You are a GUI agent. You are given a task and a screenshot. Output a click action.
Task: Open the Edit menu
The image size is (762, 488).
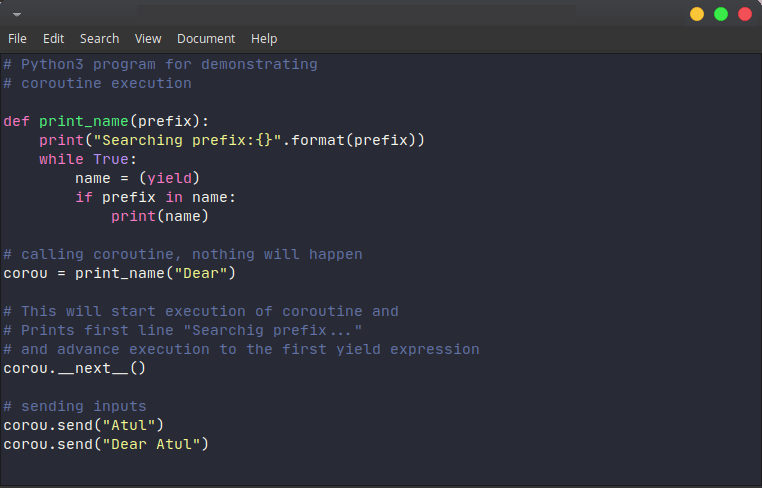pyautogui.click(x=53, y=39)
